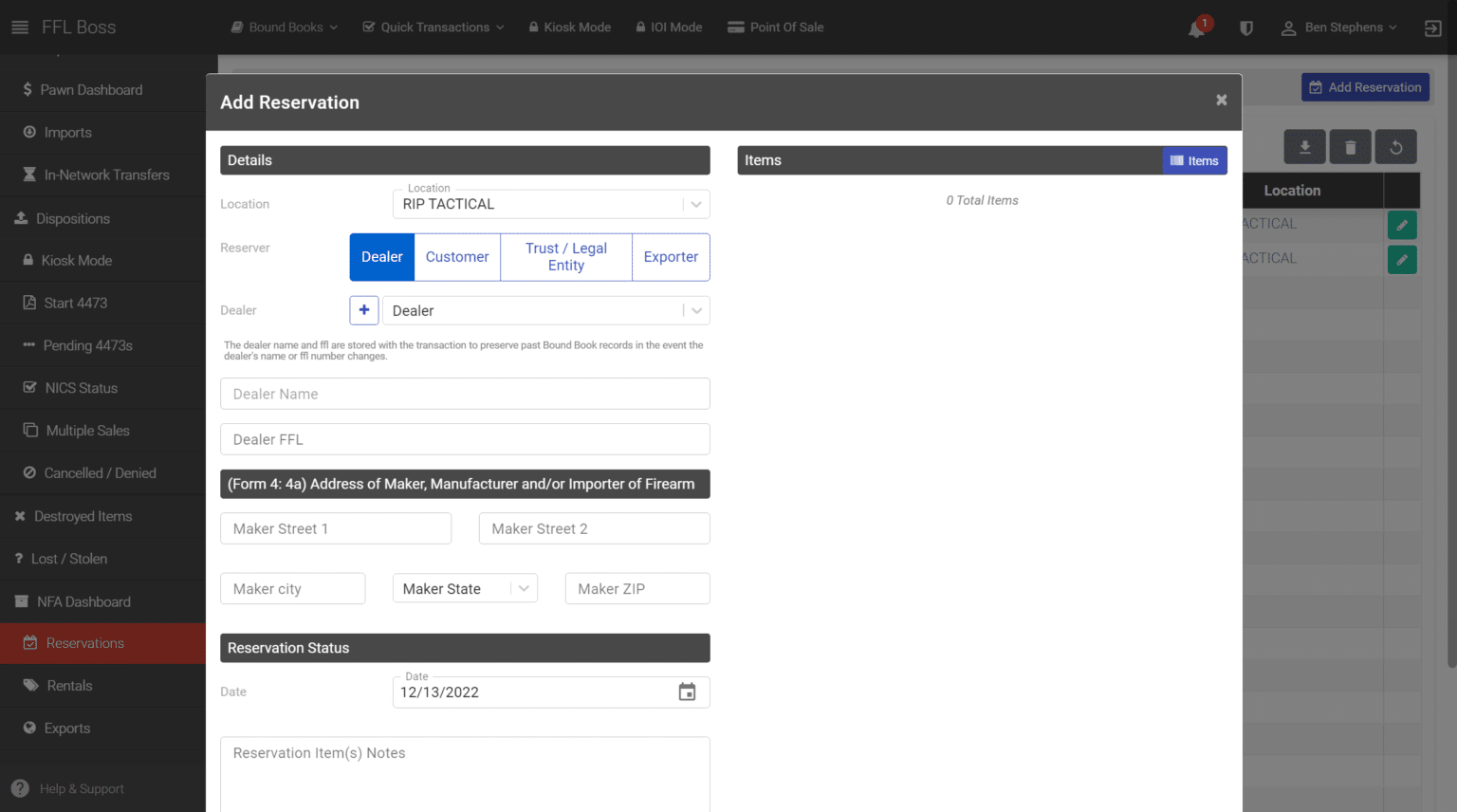Select Dealer reserver type

pos(382,257)
